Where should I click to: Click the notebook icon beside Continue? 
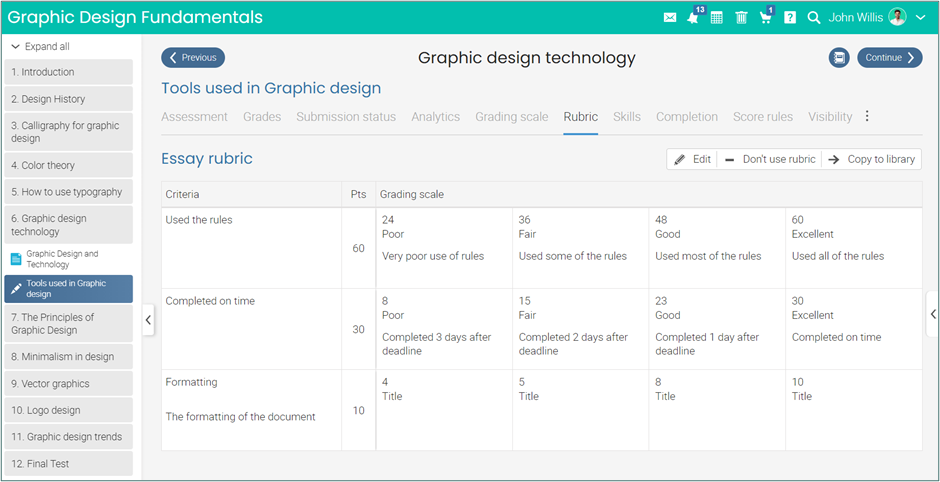(x=839, y=58)
